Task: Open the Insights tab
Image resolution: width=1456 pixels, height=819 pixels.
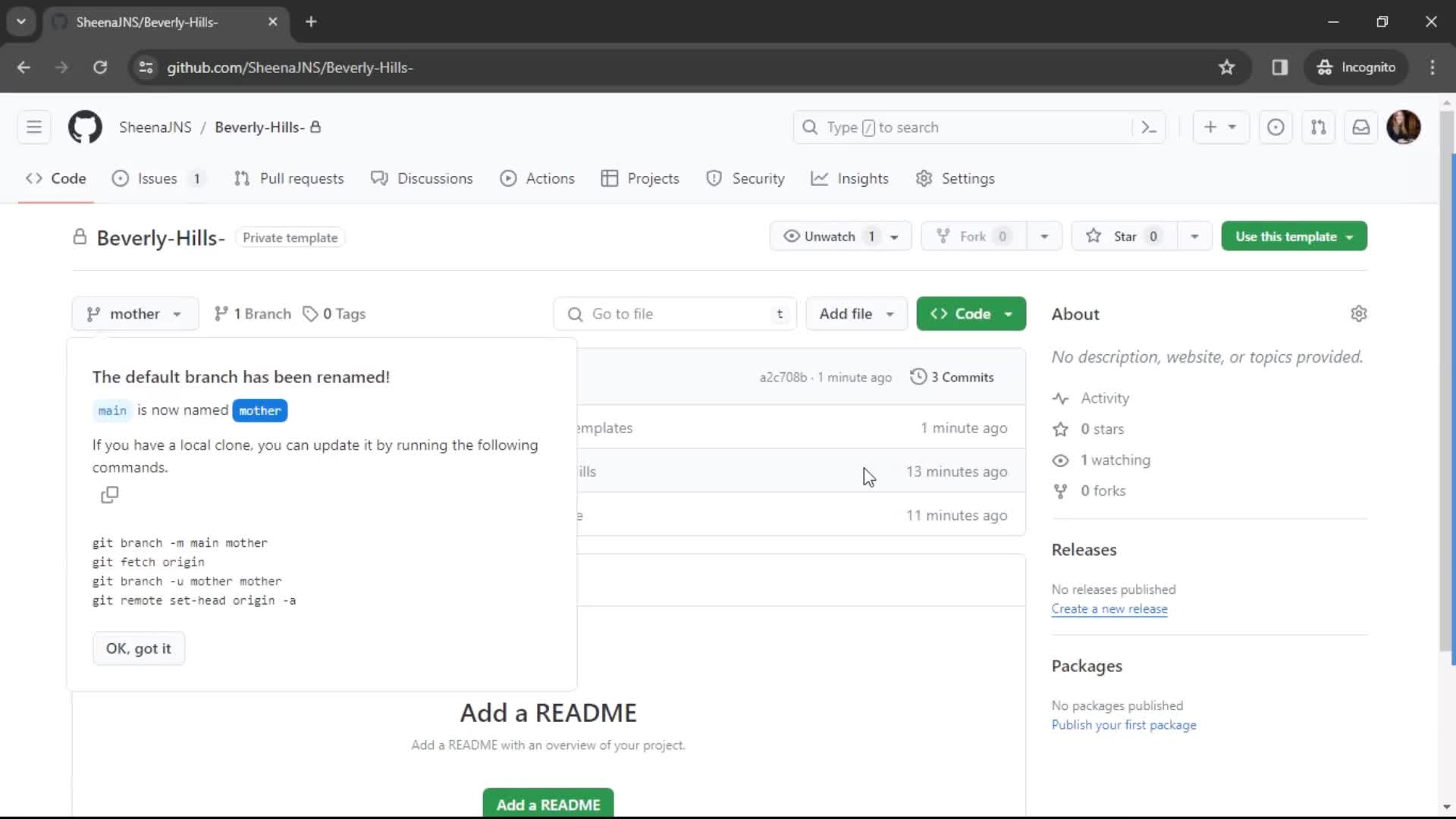Action: 850,179
